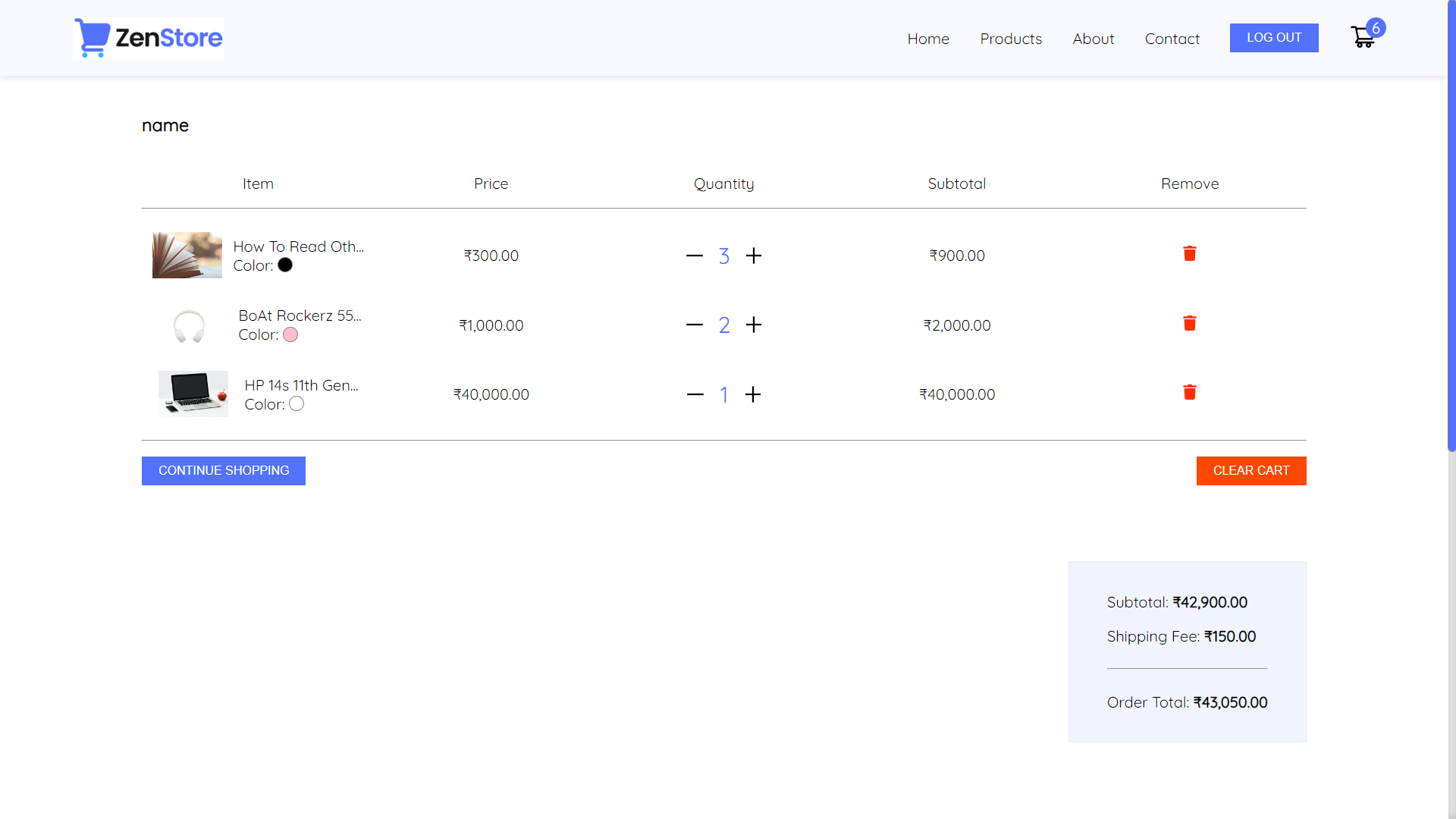
Task: Go to the Home page
Action: (x=927, y=39)
